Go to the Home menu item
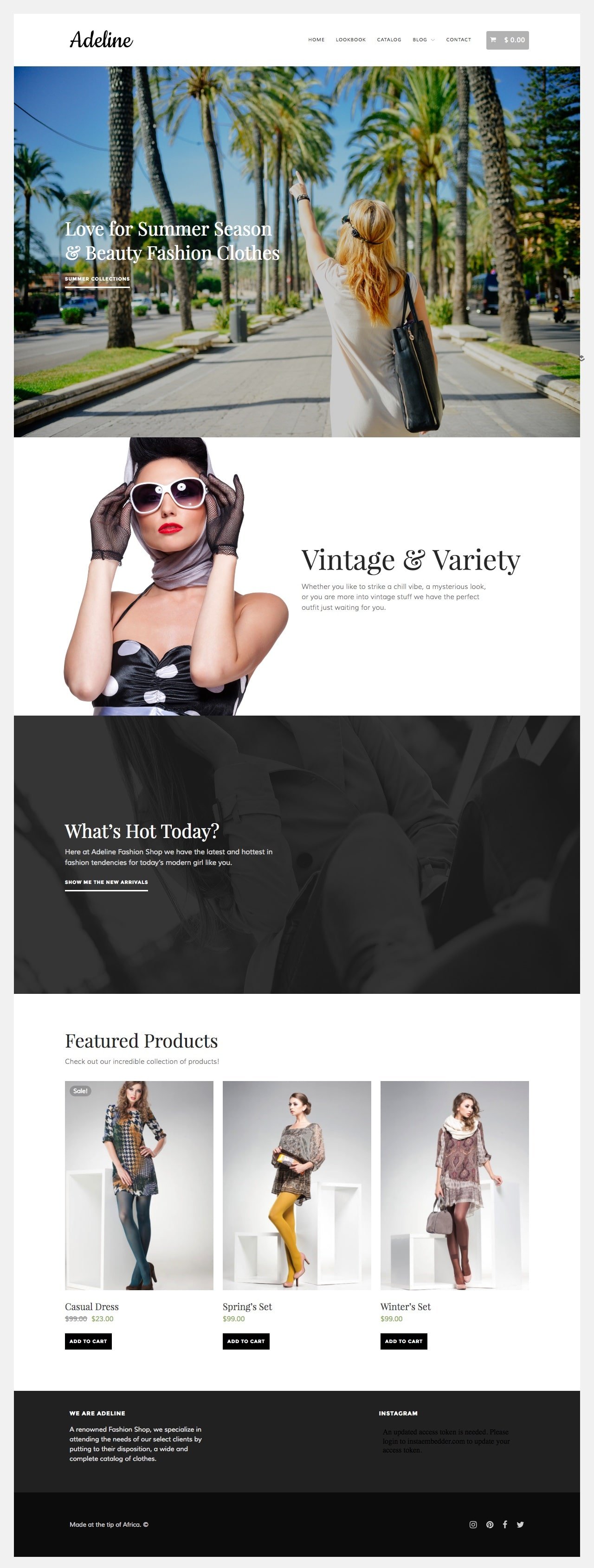594x1568 pixels. [316, 40]
